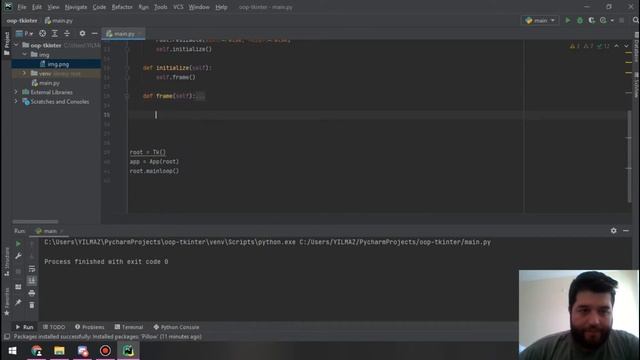Screen dimensions: 640x360
Task: Collapse the oop-tkinter project root
Action: (x=16, y=45)
